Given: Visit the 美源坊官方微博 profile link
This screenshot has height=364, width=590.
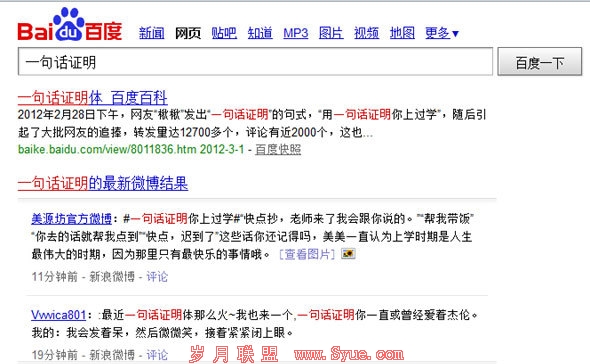Looking at the screenshot, I should tap(71, 219).
